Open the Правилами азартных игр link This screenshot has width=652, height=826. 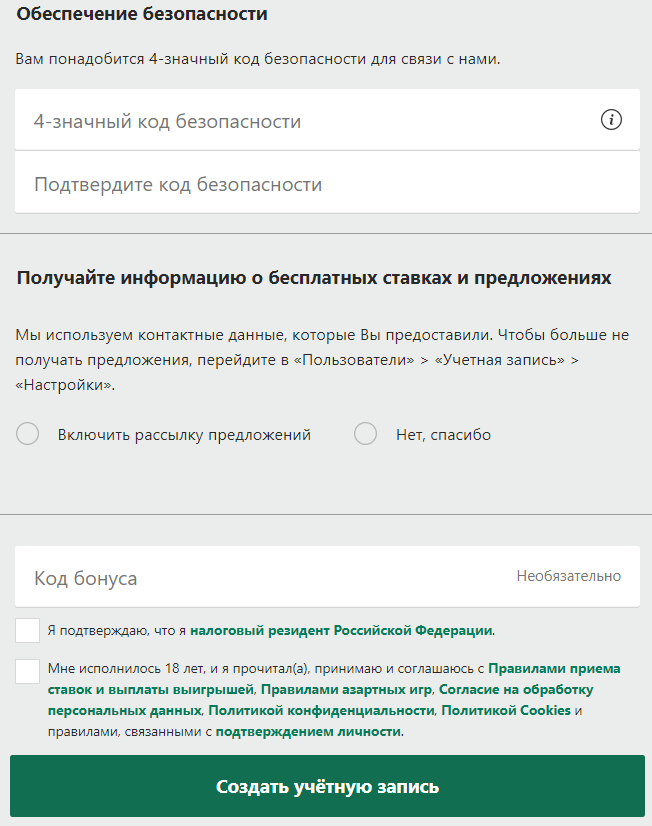(347, 690)
